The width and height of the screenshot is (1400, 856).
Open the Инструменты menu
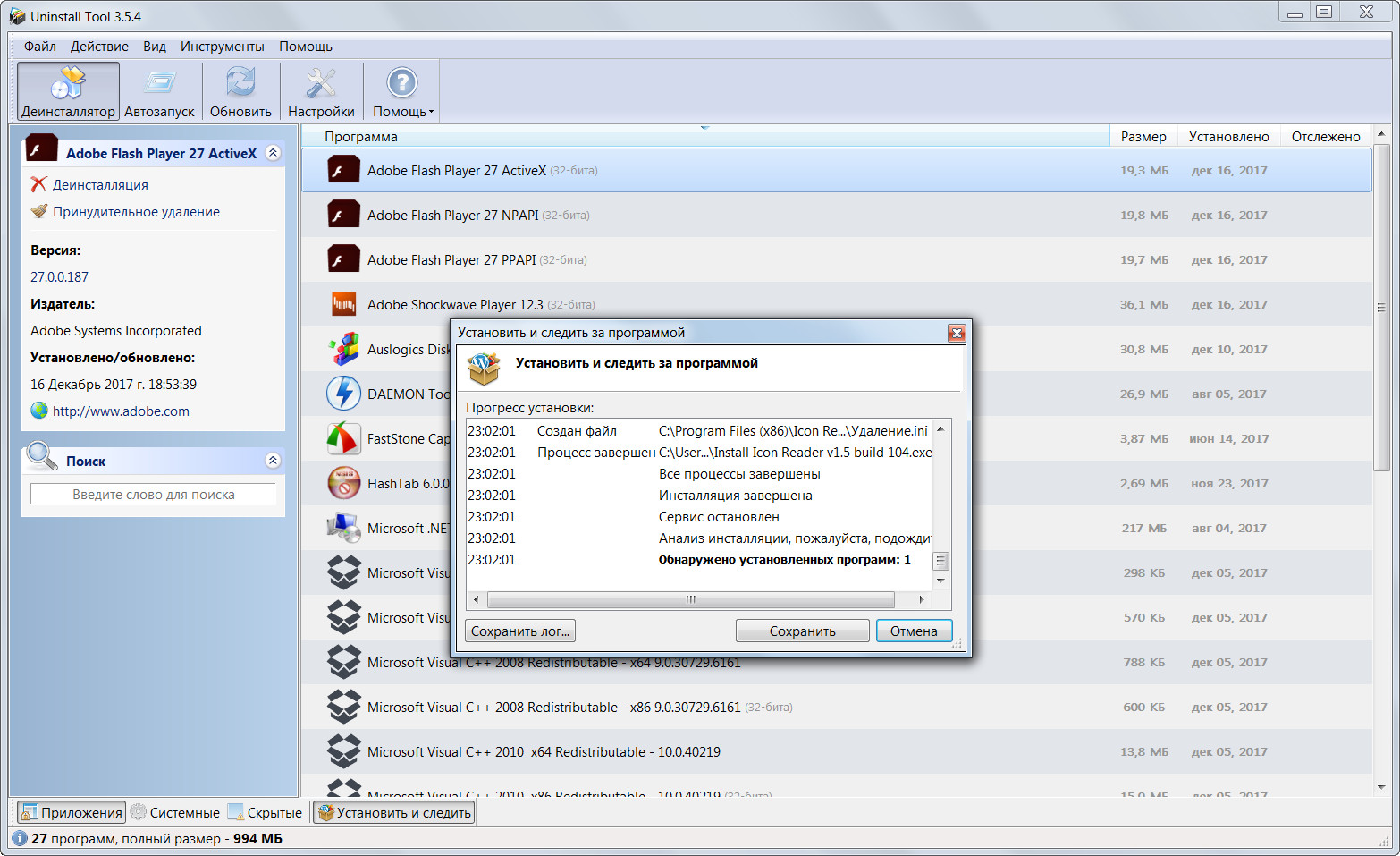click(x=223, y=47)
